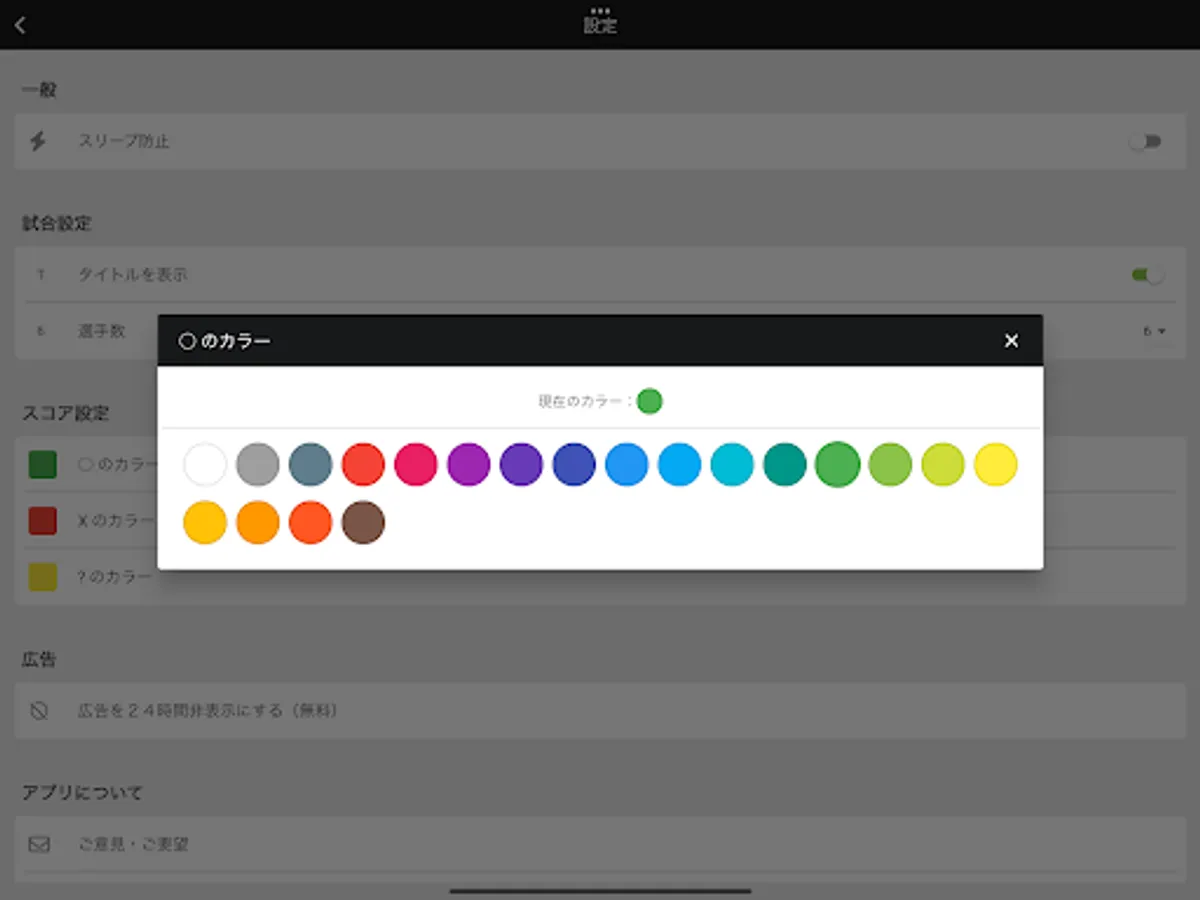
Task: Click the red Xのカラー square icon
Action: click(42, 521)
